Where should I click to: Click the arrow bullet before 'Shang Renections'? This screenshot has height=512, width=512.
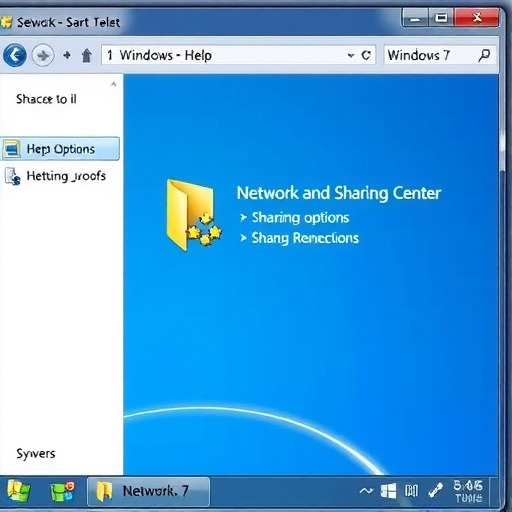[x=244, y=238]
